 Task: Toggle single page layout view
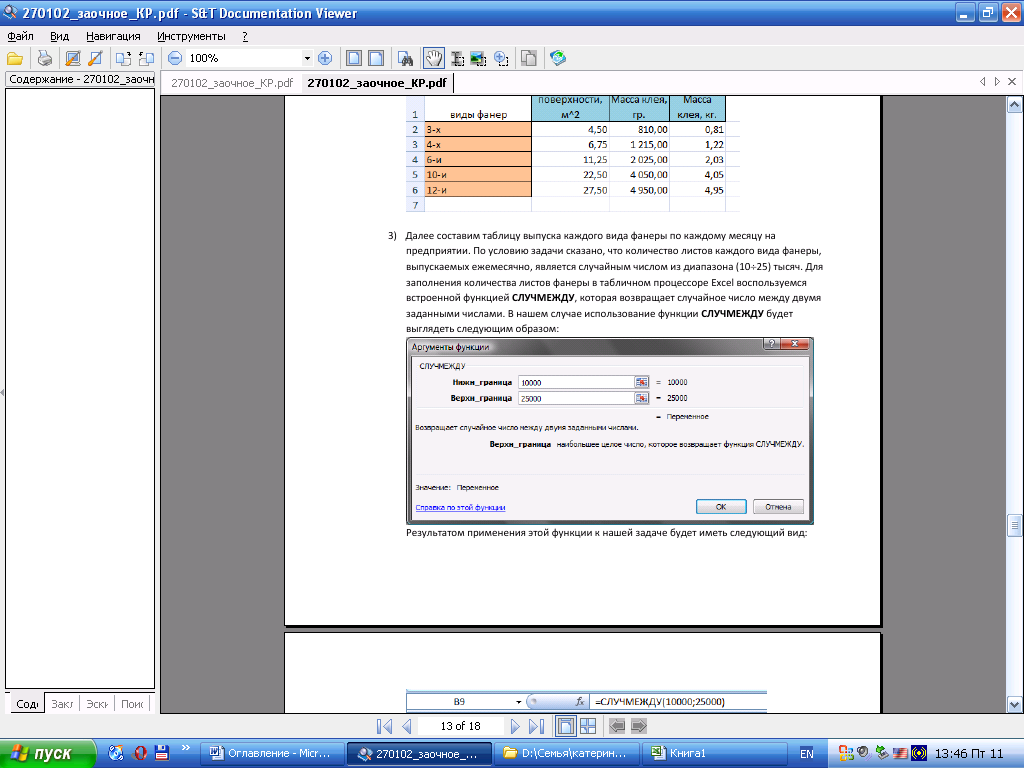tap(566, 726)
